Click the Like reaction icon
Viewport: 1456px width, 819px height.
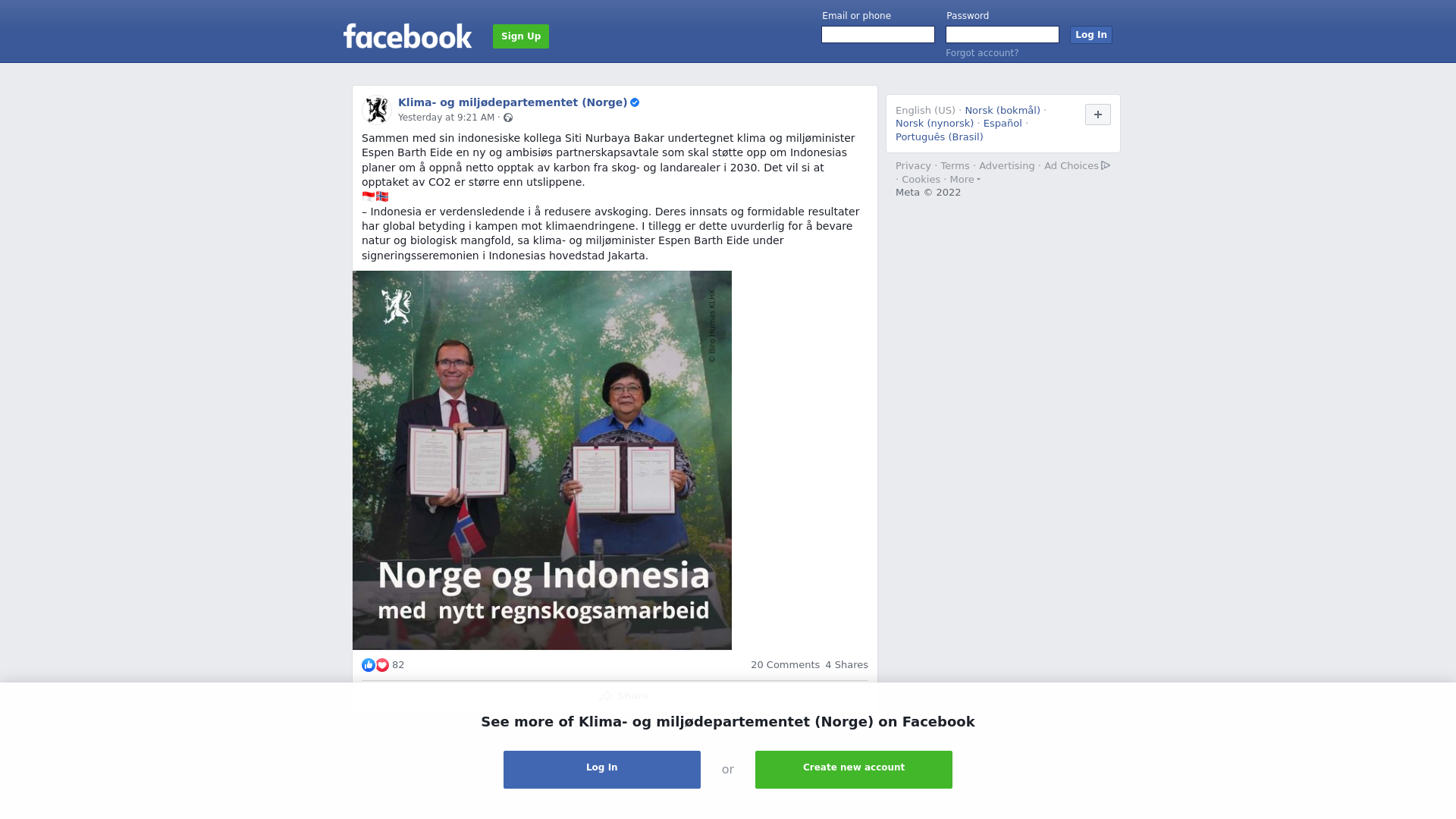click(369, 665)
